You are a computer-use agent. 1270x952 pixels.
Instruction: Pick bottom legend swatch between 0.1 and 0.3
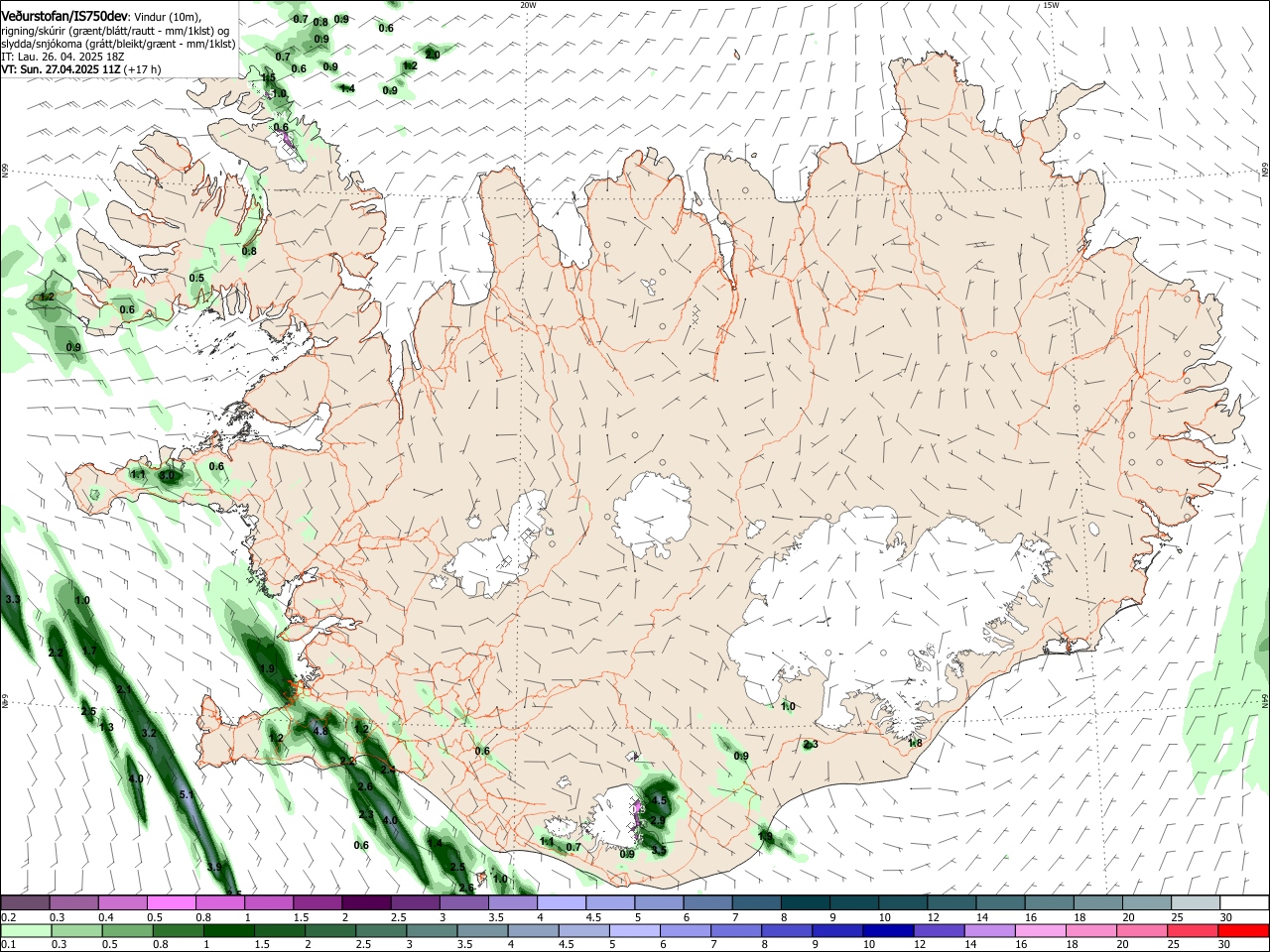point(24,931)
